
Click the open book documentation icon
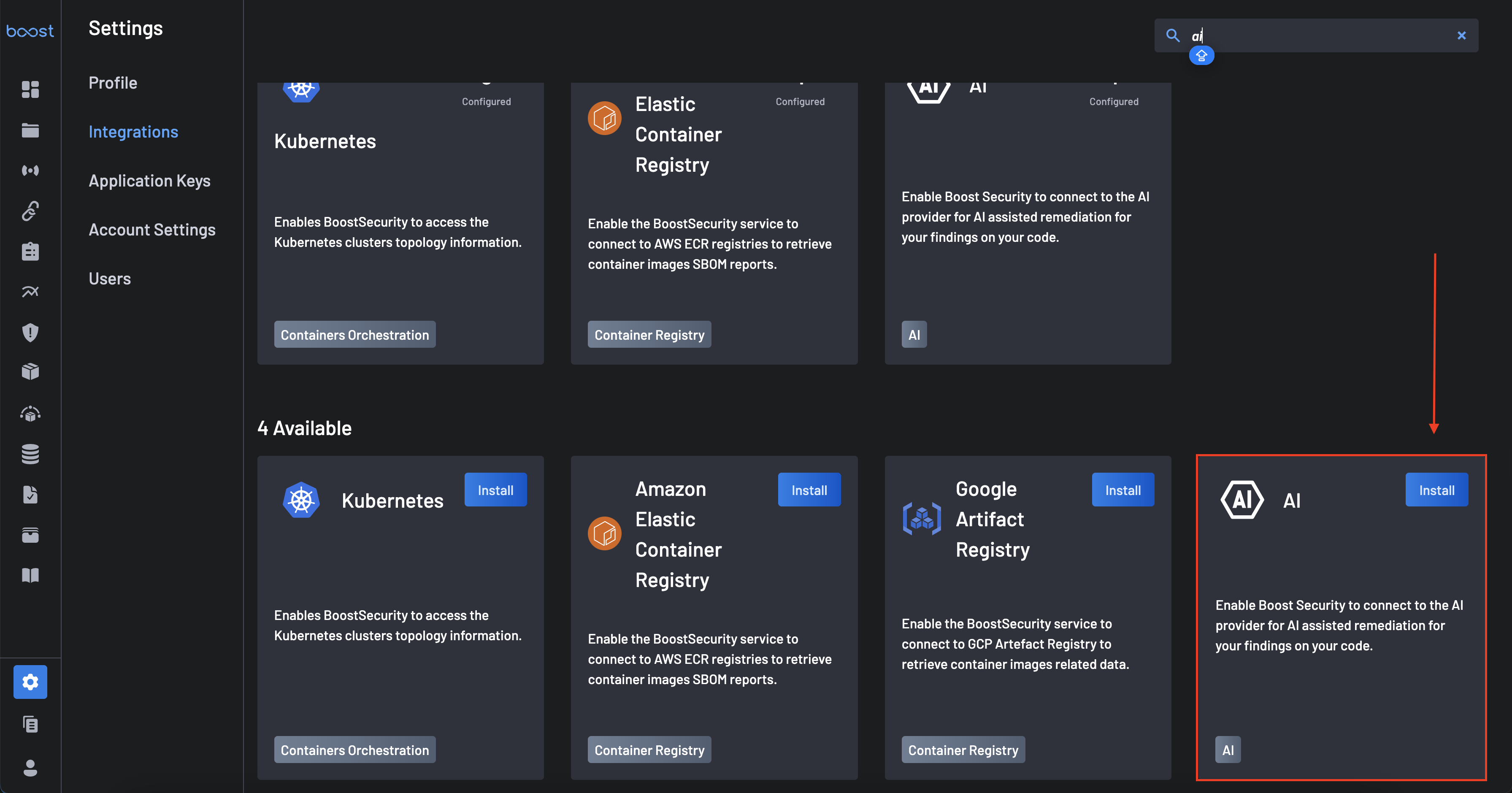[x=30, y=575]
